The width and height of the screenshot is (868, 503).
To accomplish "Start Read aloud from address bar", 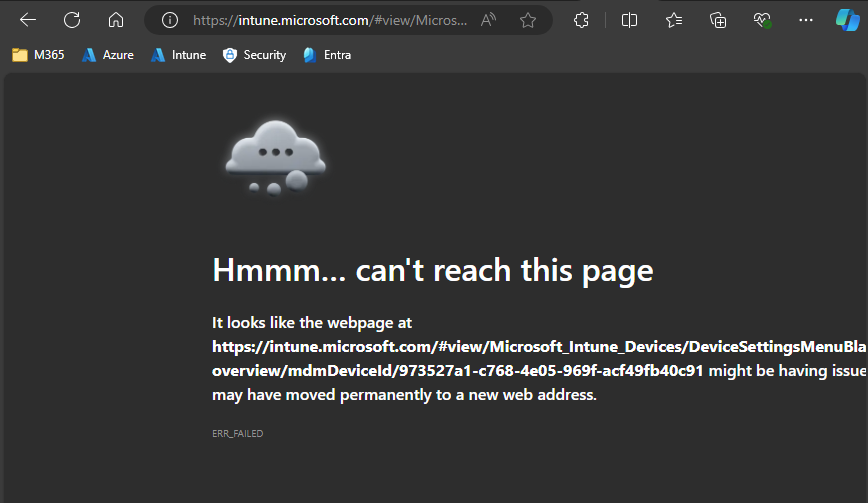I will pyautogui.click(x=488, y=20).
